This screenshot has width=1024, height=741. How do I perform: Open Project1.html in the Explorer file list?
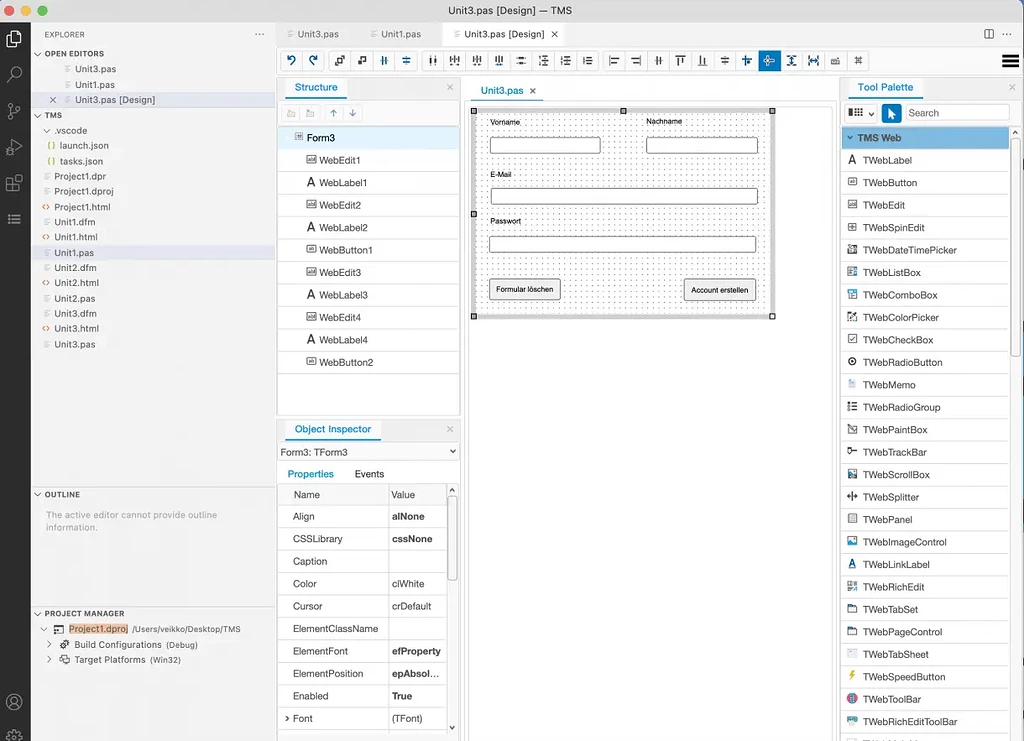[x=82, y=207]
